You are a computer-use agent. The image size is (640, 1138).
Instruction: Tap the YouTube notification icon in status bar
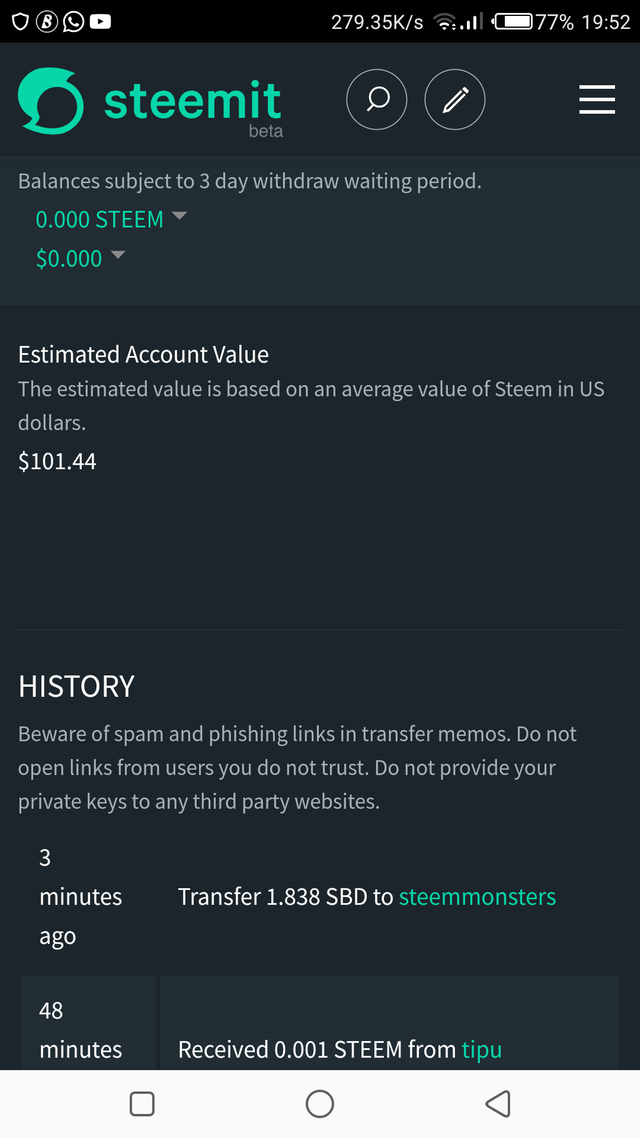tap(99, 21)
